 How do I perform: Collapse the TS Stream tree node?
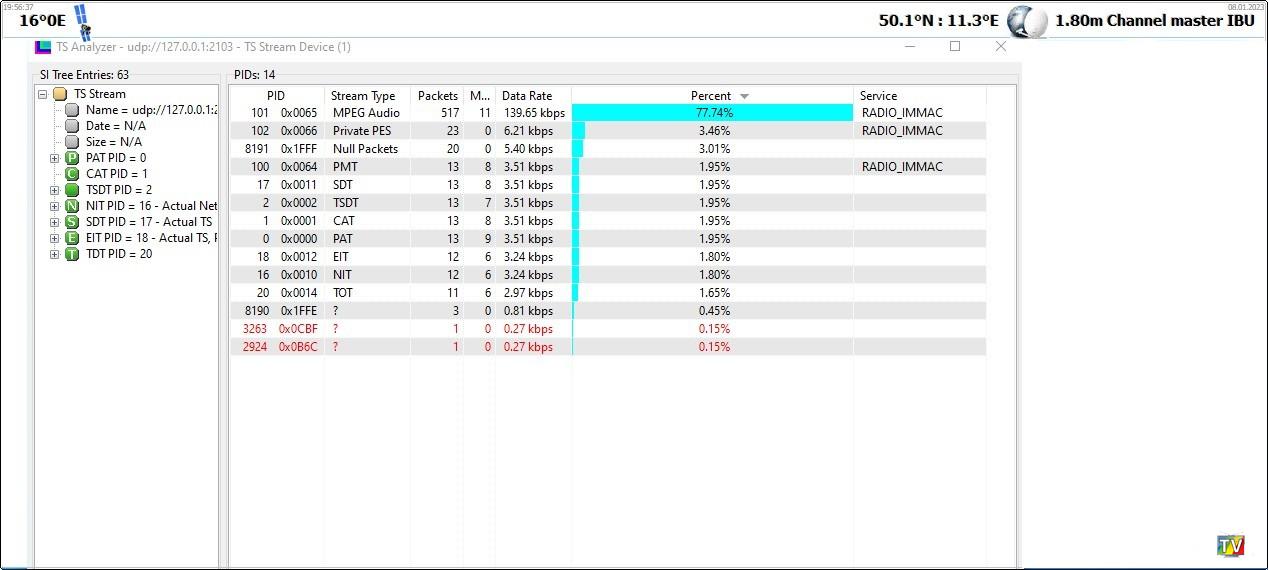click(43, 94)
